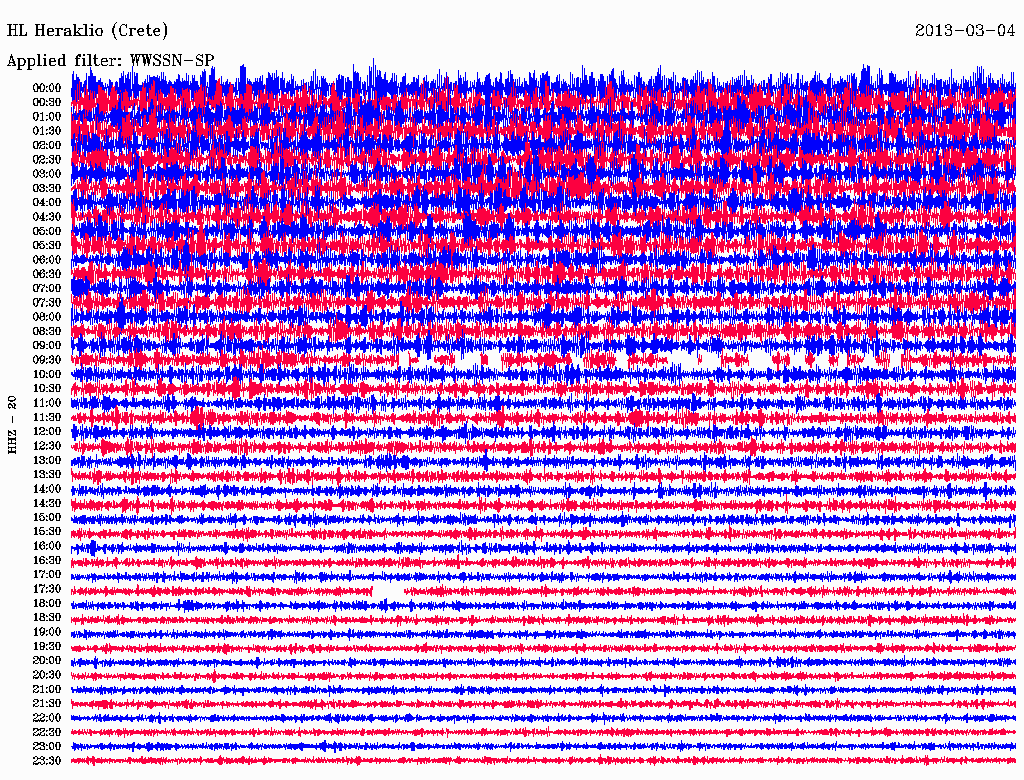Click the 20:00 time label
The width and height of the screenshot is (1024, 780).
[47, 660]
